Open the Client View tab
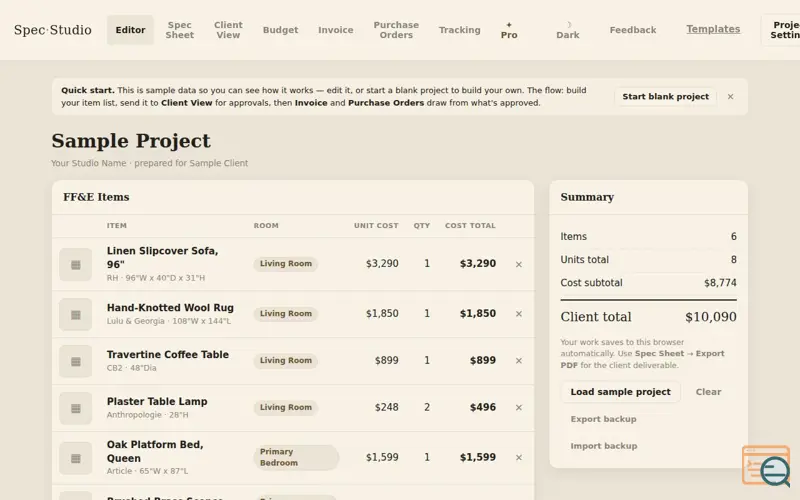This screenshot has height=500, width=800. coord(228,30)
